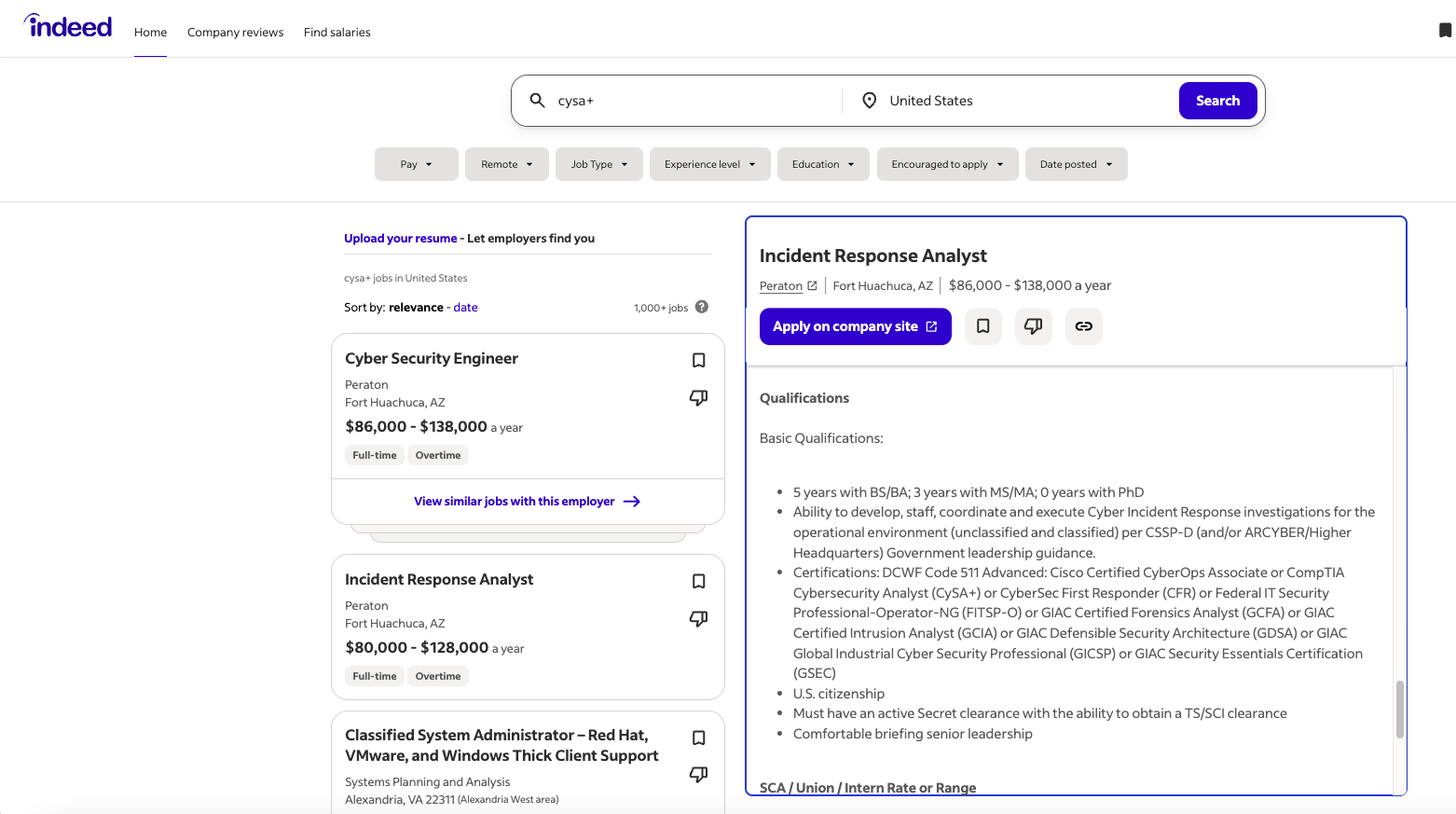Copy the job link icon

[1083, 326]
